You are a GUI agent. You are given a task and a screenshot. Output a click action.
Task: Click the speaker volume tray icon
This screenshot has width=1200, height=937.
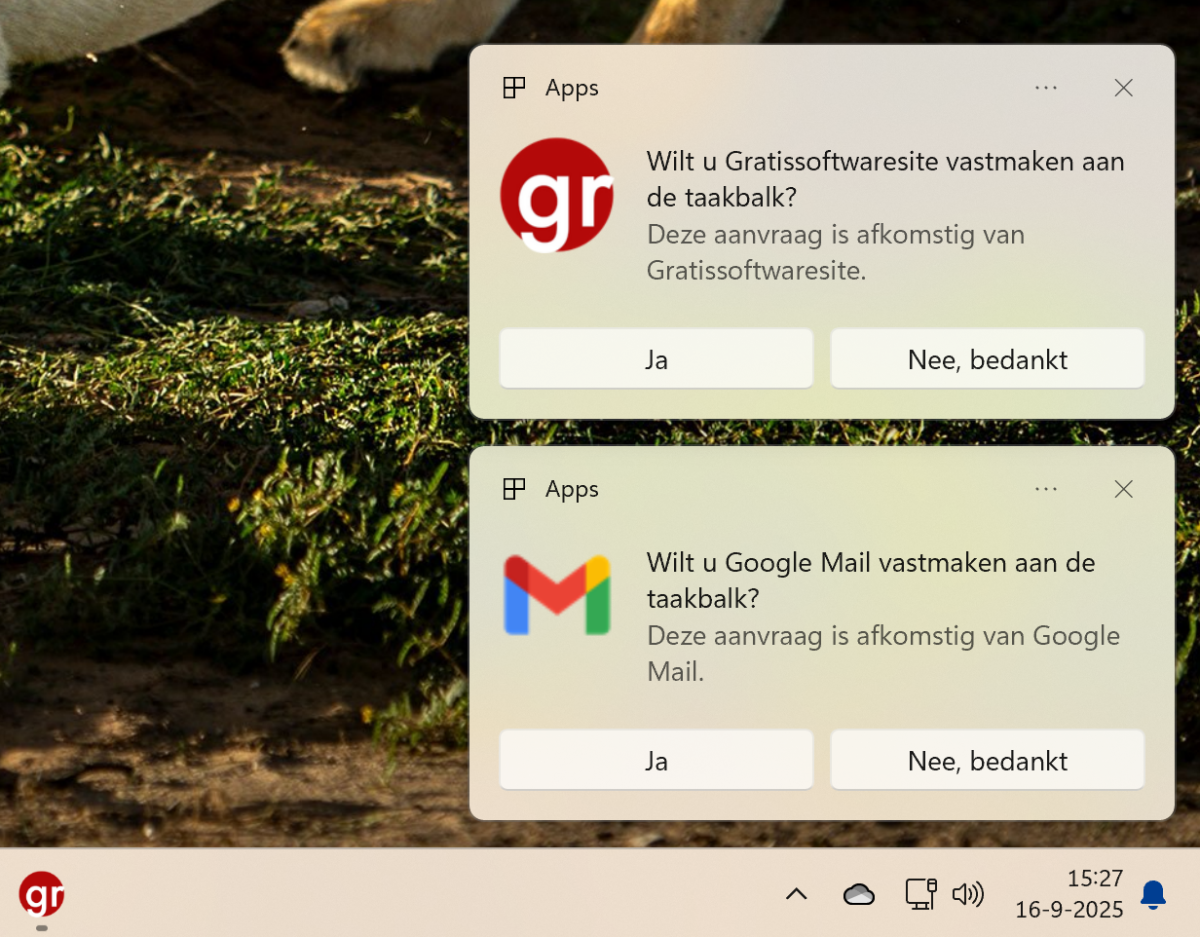click(967, 894)
